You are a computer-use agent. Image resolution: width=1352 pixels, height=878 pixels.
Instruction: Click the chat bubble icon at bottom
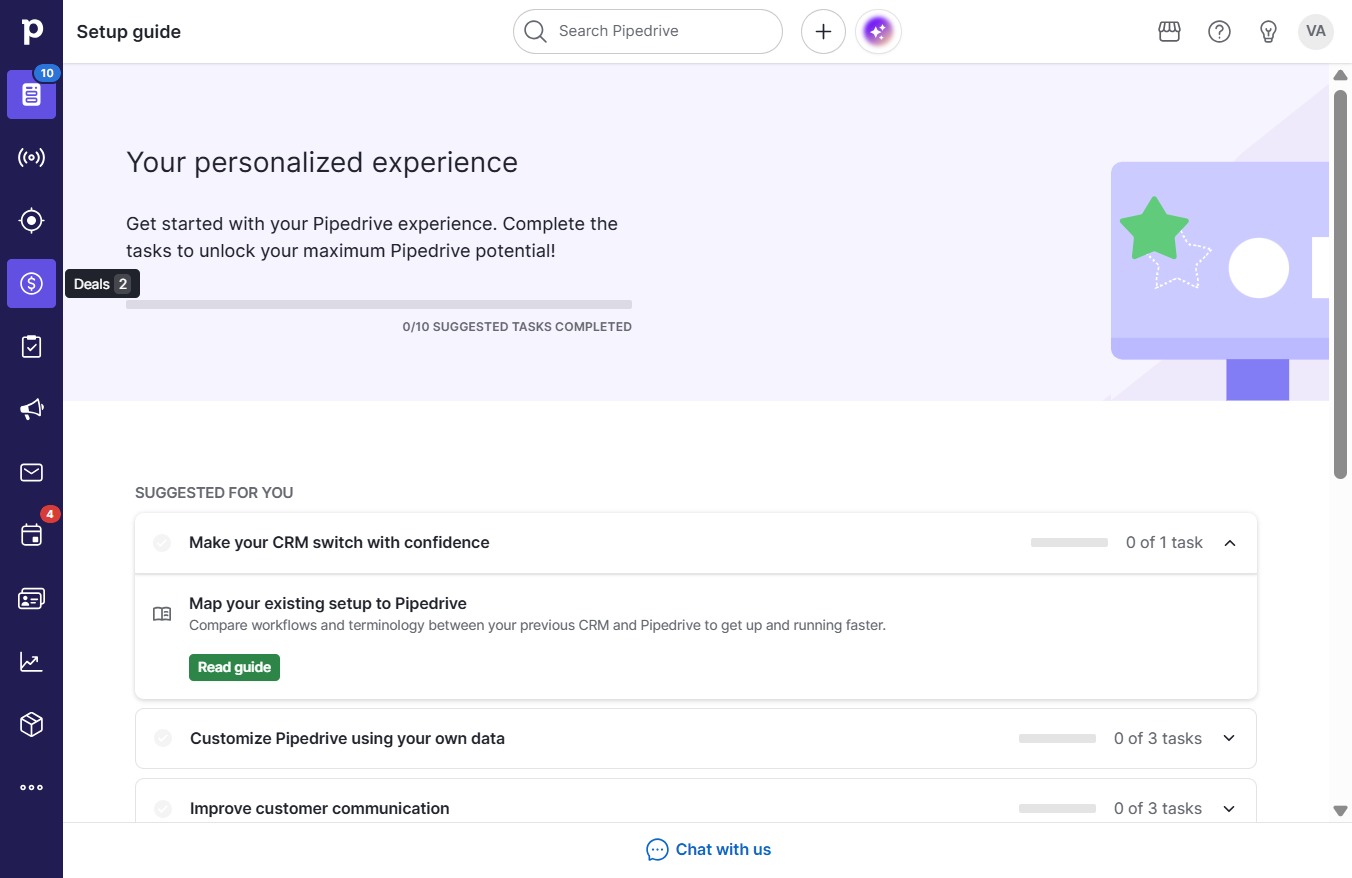click(657, 850)
